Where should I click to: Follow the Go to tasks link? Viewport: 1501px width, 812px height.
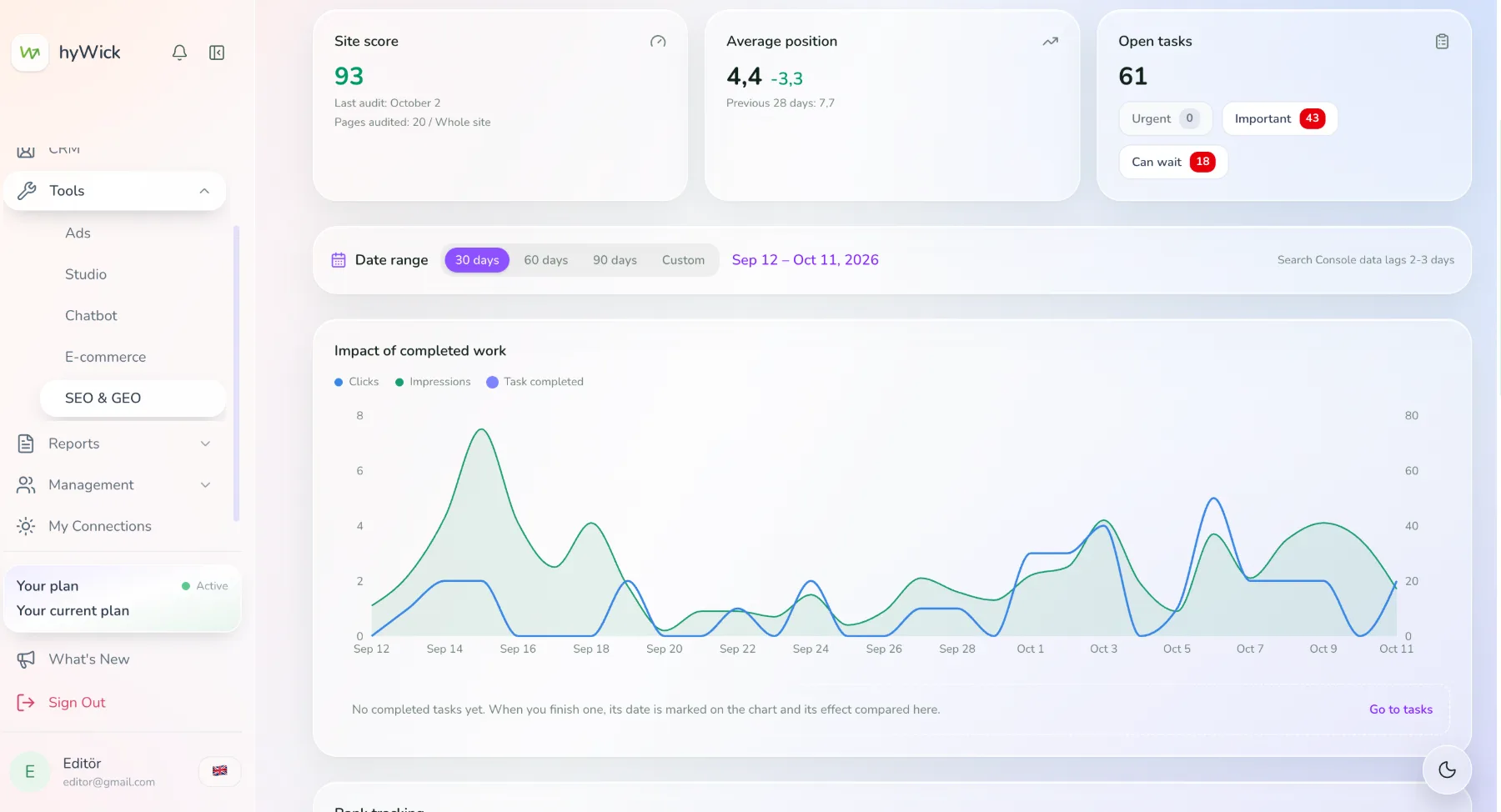pyautogui.click(x=1401, y=709)
